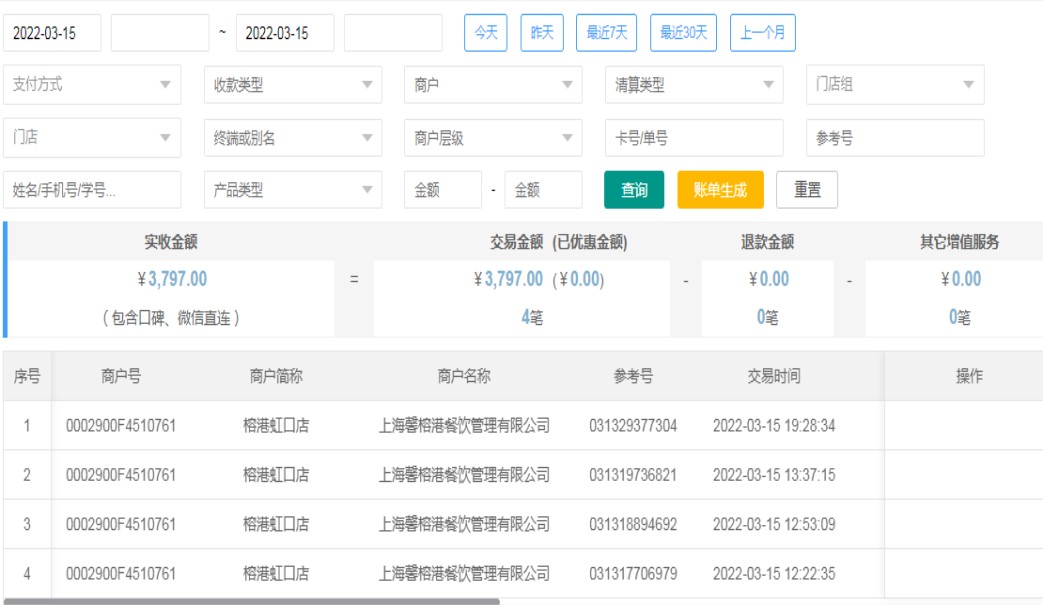Open the 门店组 dropdown
1043x605 pixels.
click(x=895, y=85)
